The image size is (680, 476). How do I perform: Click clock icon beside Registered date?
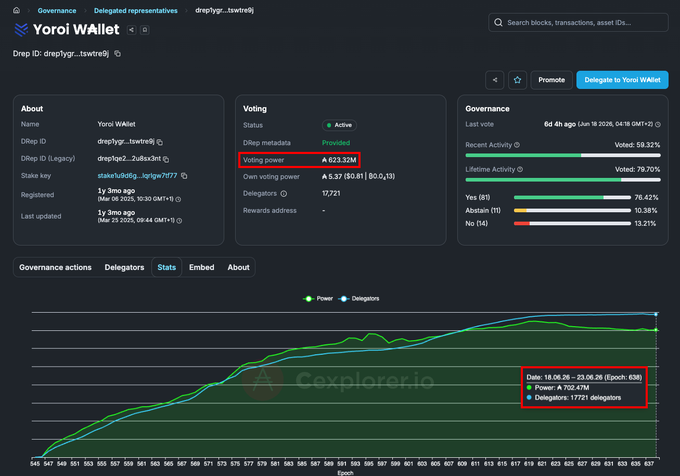click(x=178, y=199)
